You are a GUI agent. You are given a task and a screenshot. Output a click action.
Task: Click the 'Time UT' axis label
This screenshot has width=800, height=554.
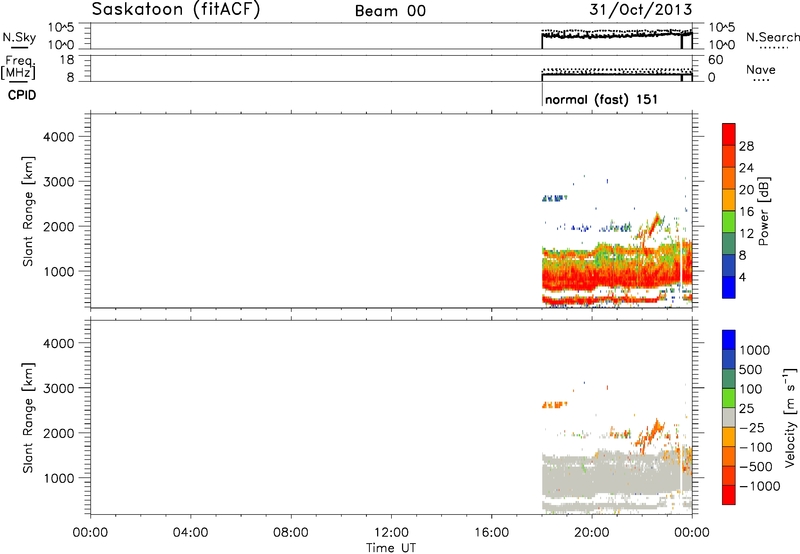pyautogui.click(x=391, y=548)
